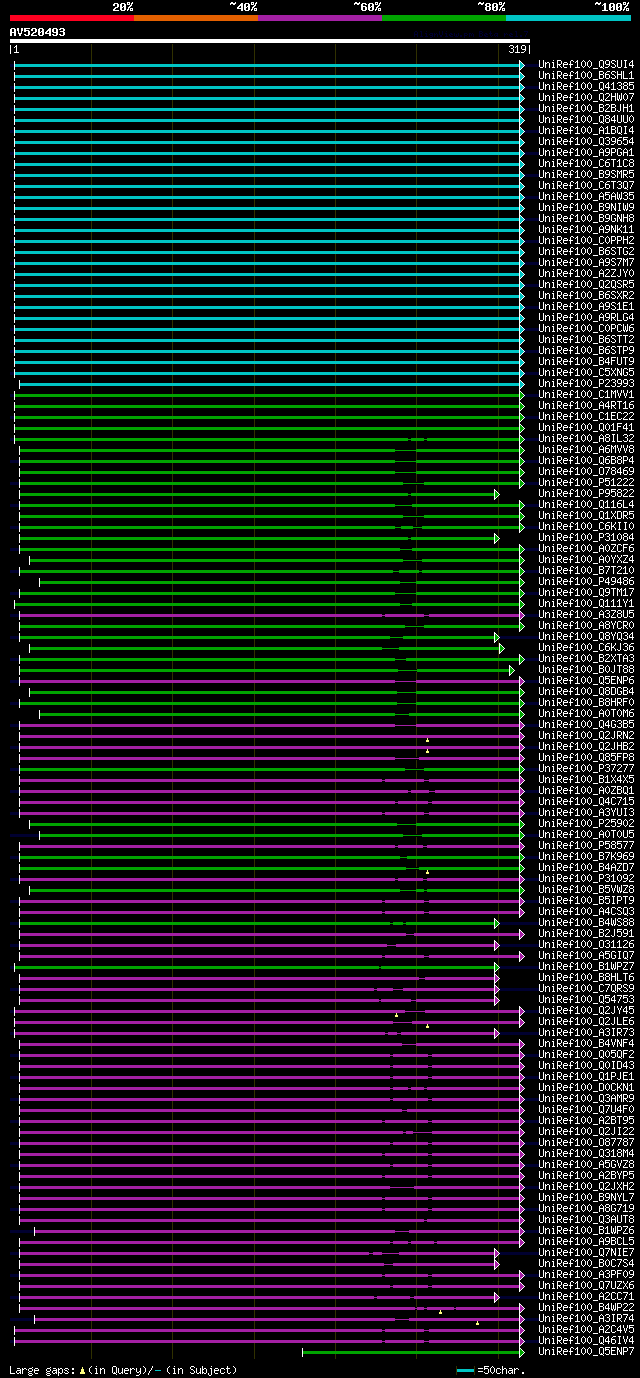Select the UniRef100_B9NIW9 label
Viewport: 640px width, 1378px height.
pyautogui.click(x=586, y=208)
